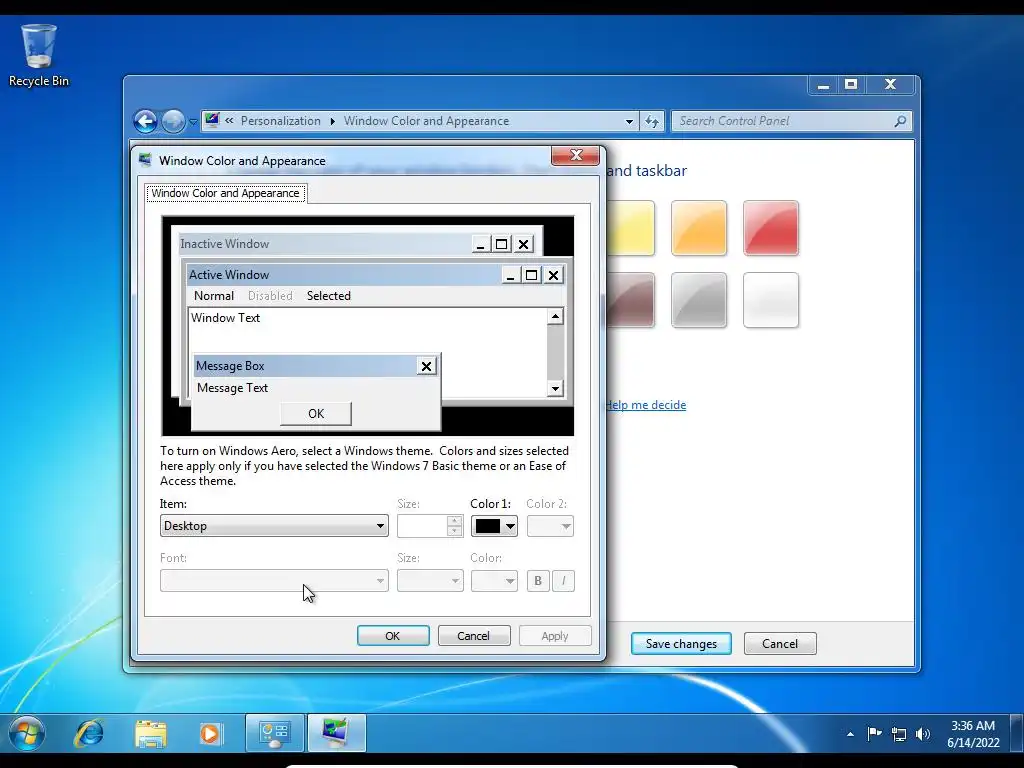Click Window Color and Appearance breadcrumb

(426, 121)
